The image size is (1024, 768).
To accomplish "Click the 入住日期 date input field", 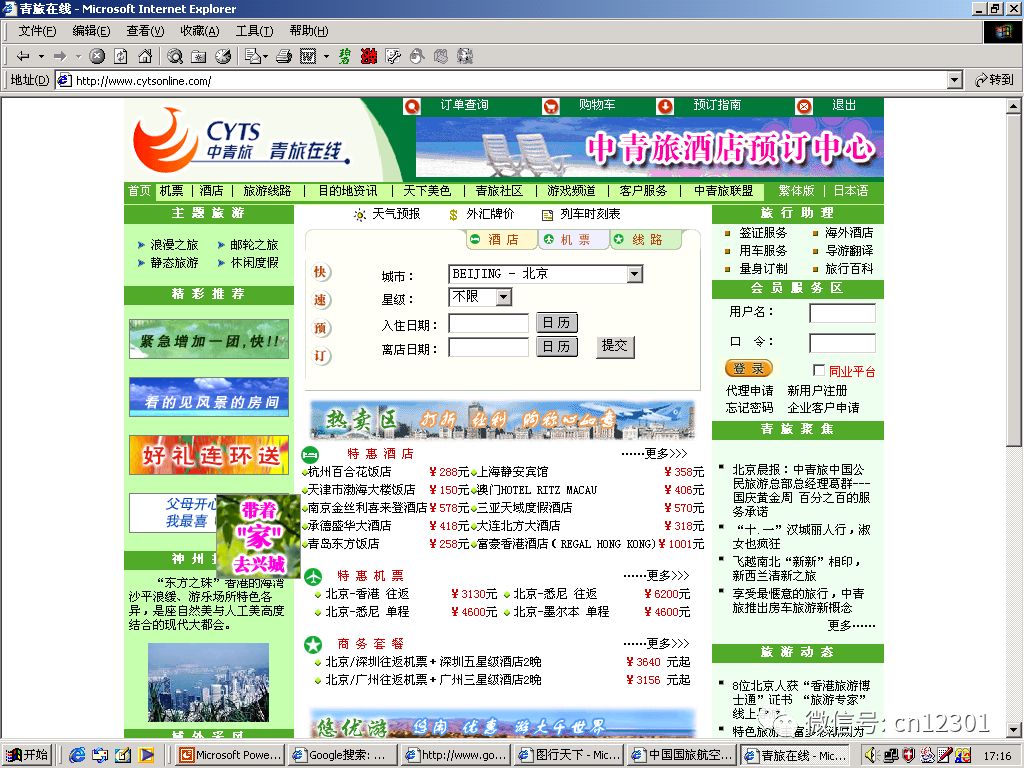I will [x=489, y=323].
